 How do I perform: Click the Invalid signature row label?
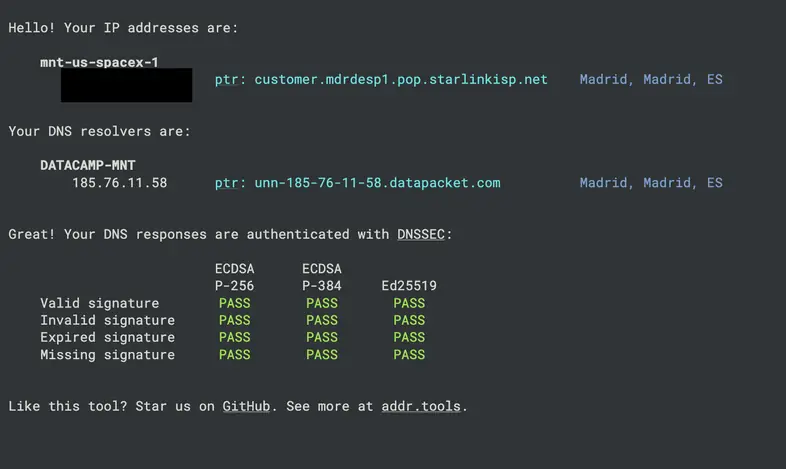(x=108, y=320)
